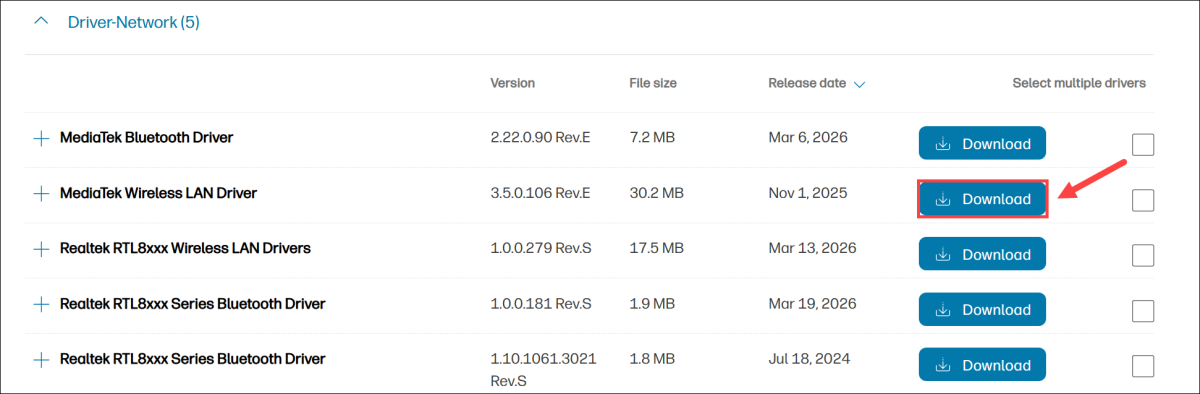Click the Driver-Network (5) heading
Viewport: 1200px width, 394px height.
click(x=134, y=21)
